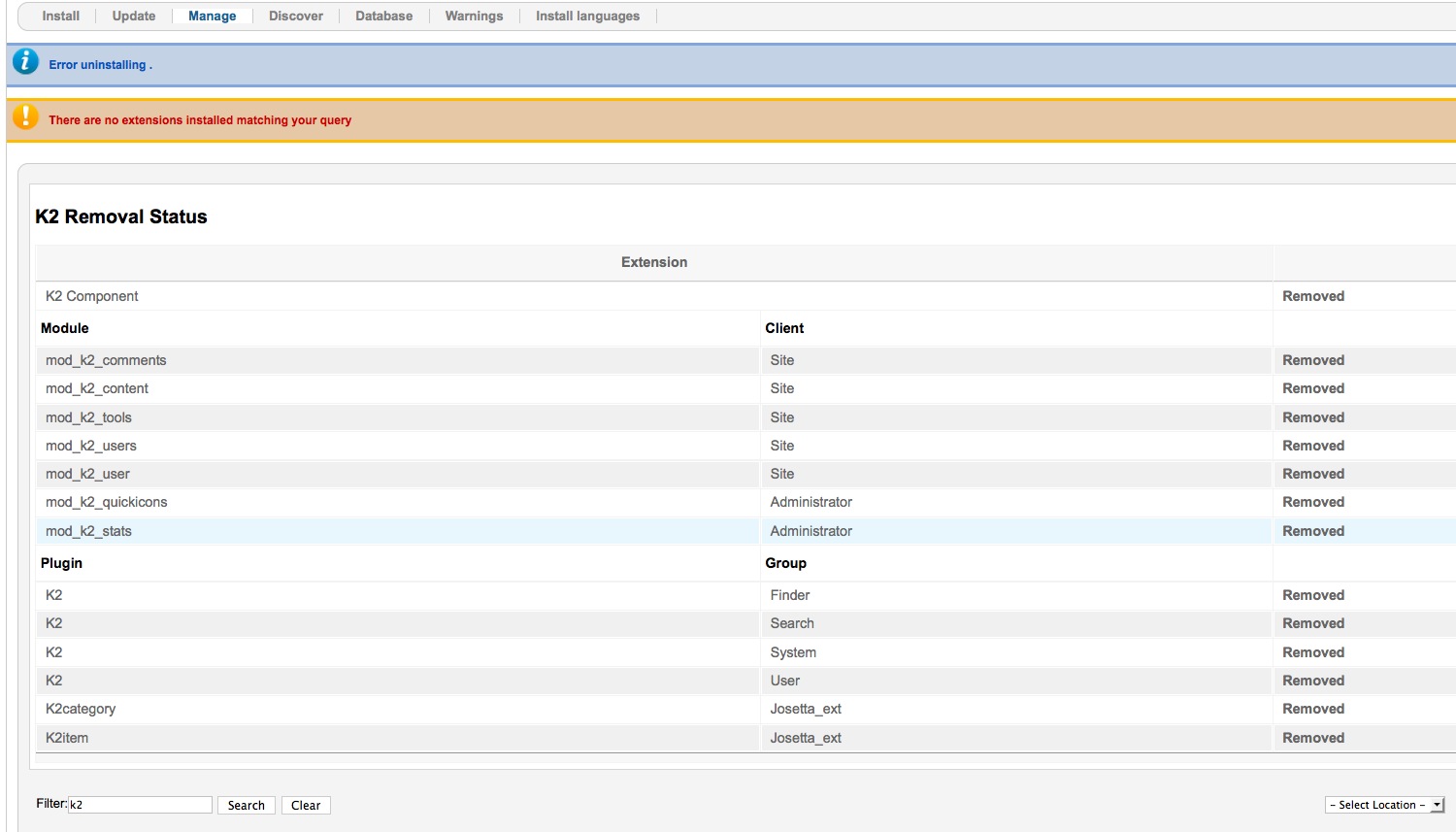Viewport: 1456px width, 832px height.
Task: Click the K2item plugin name
Action: coord(67,738)
